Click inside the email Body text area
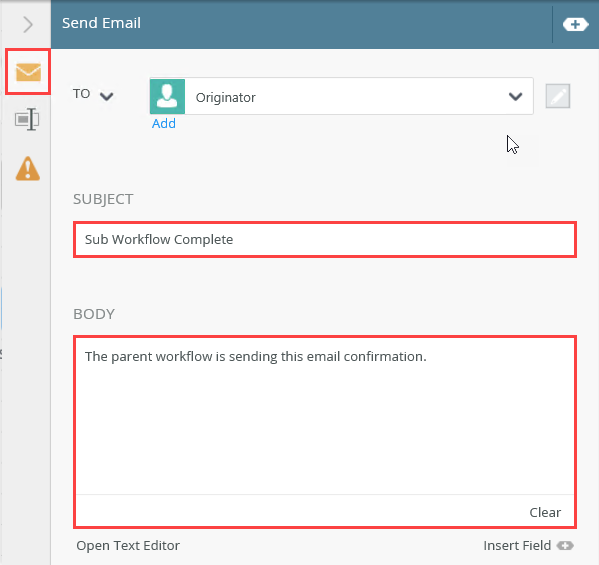 coord(325,416)
